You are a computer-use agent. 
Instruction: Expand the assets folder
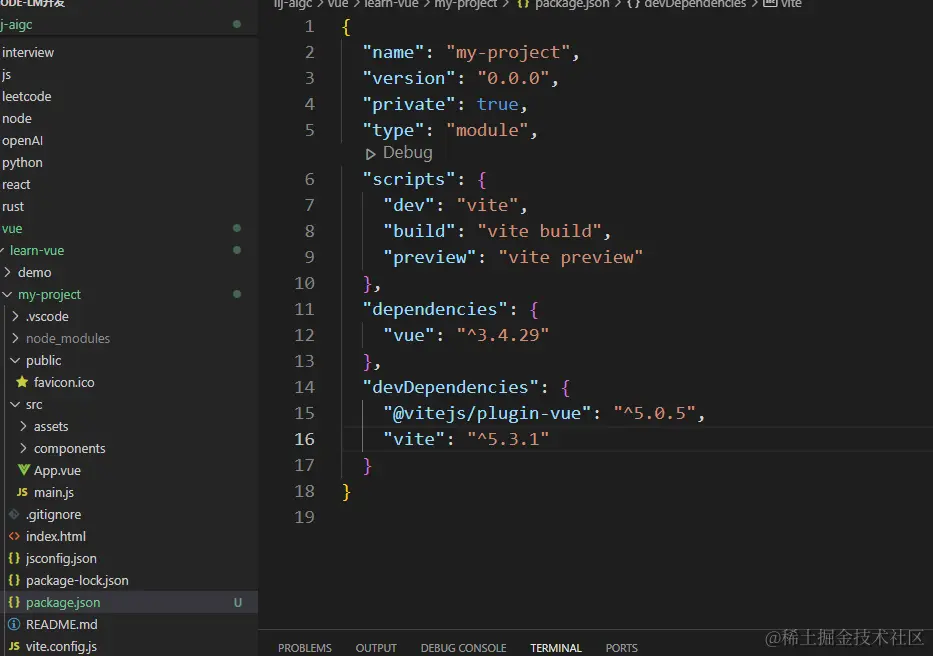[23, 426]
